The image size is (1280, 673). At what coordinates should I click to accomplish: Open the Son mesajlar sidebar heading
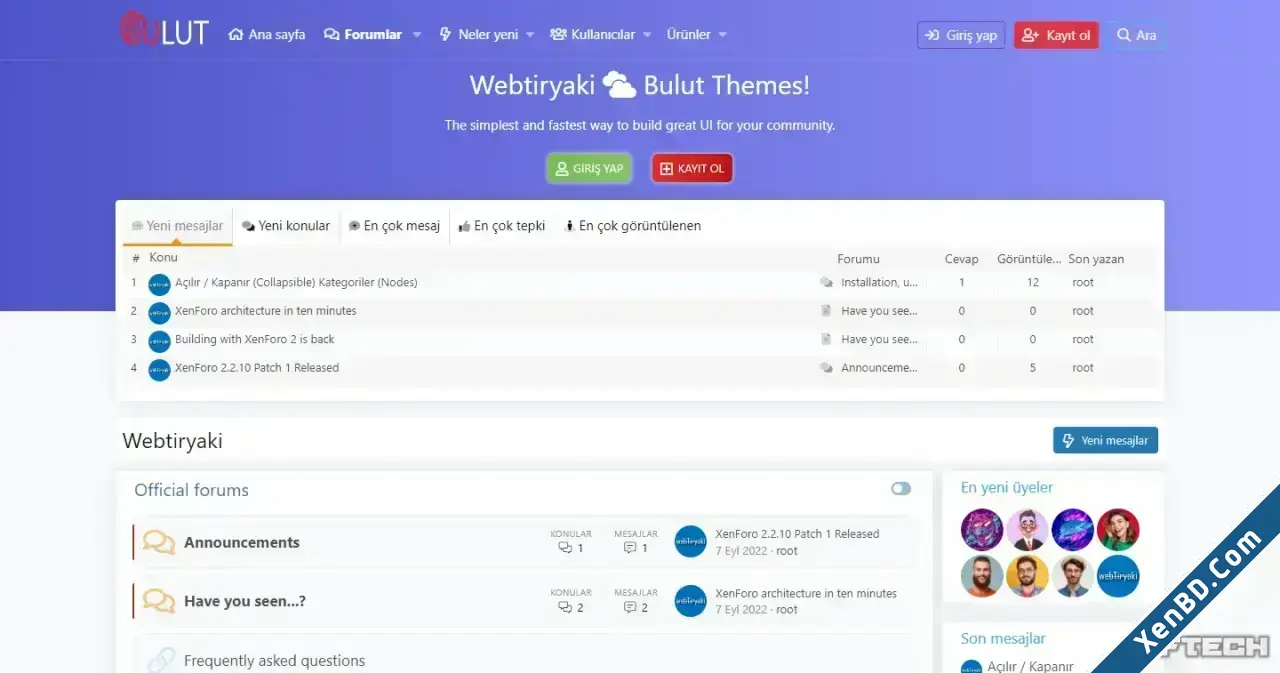1003,639
